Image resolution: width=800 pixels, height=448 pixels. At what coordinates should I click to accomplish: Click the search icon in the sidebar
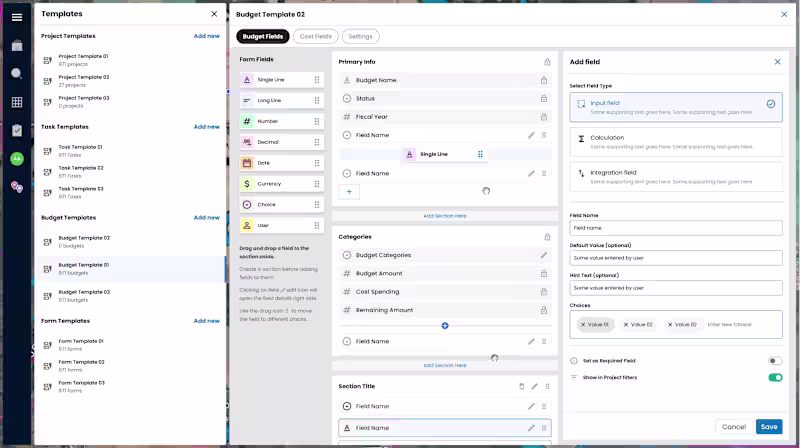[x=17, y=73]
